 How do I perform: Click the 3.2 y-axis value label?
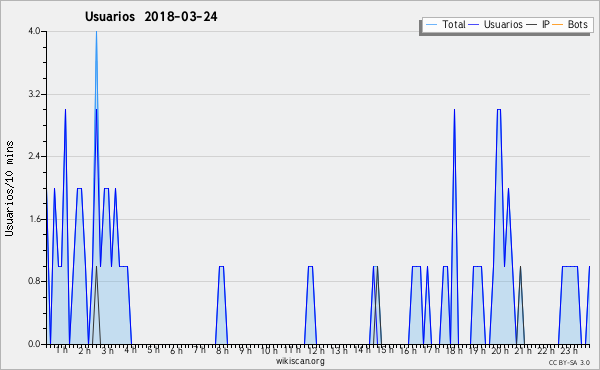(34, 94)
